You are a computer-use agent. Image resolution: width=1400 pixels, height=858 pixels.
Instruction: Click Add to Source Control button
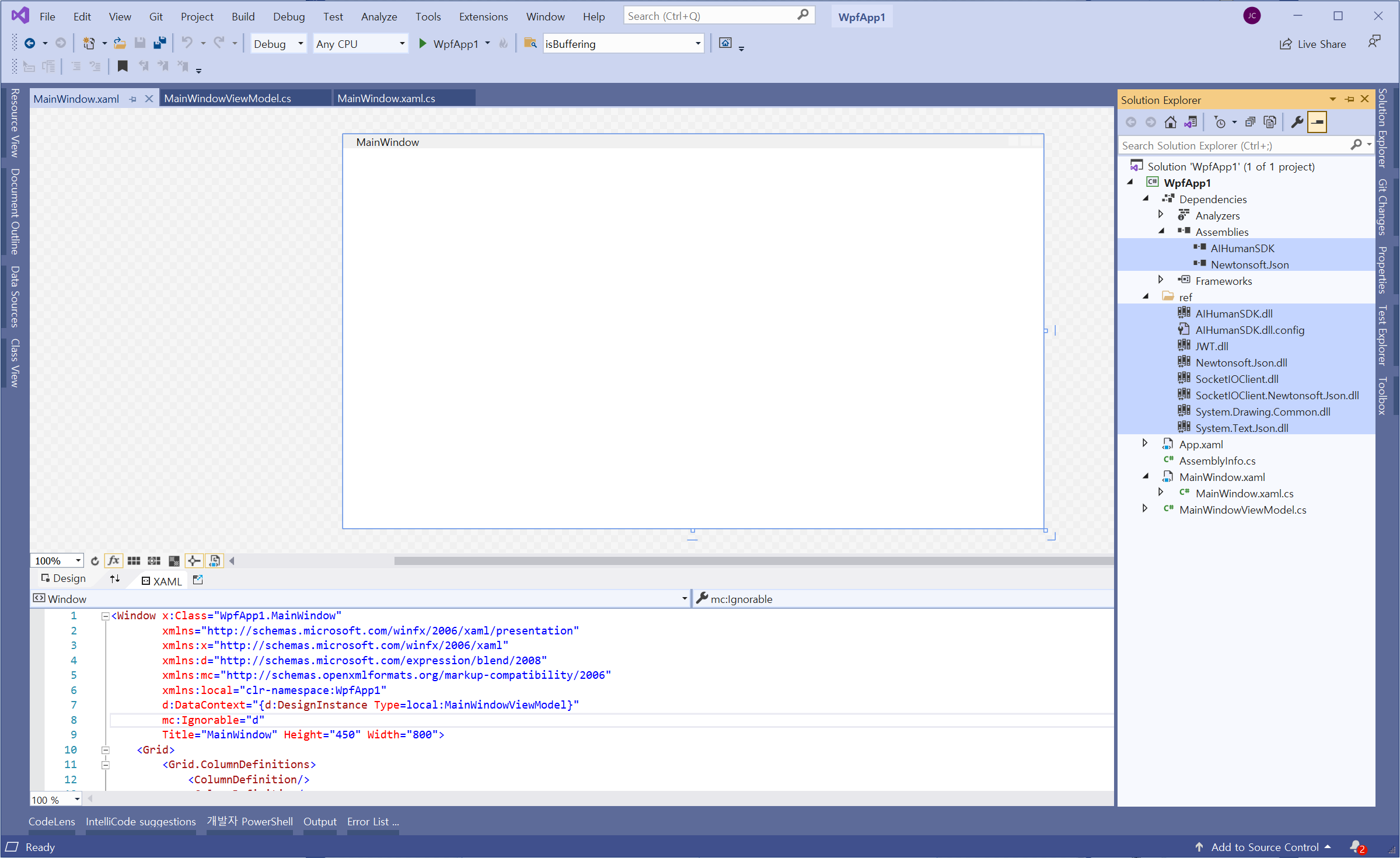click(x=1263, y=847)
